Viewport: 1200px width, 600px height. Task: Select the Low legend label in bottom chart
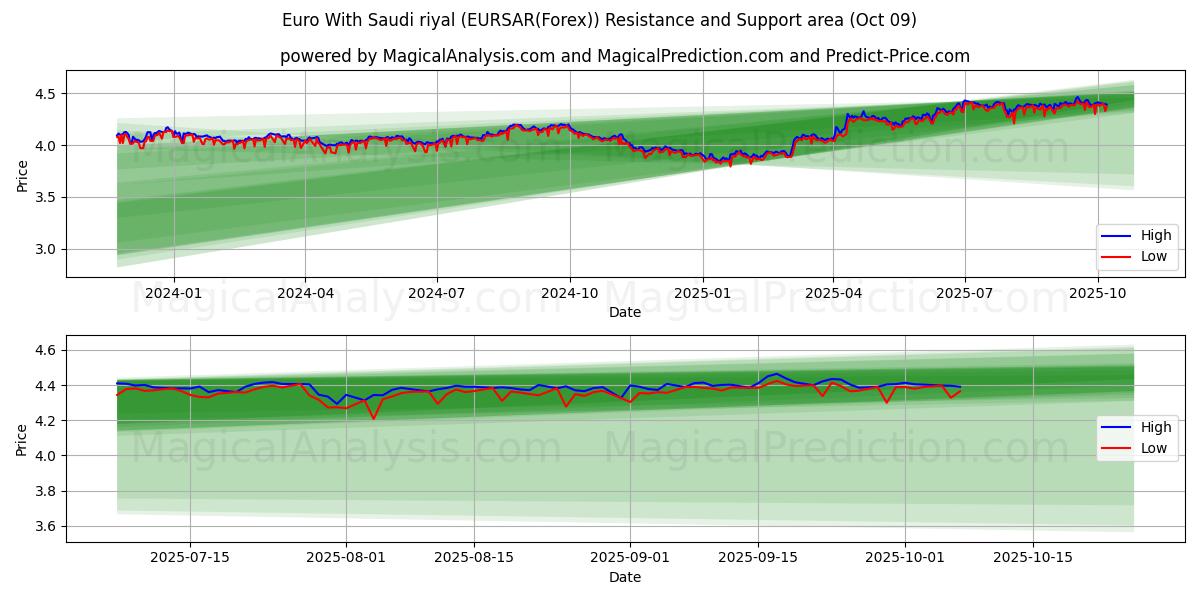(1153, 448)
